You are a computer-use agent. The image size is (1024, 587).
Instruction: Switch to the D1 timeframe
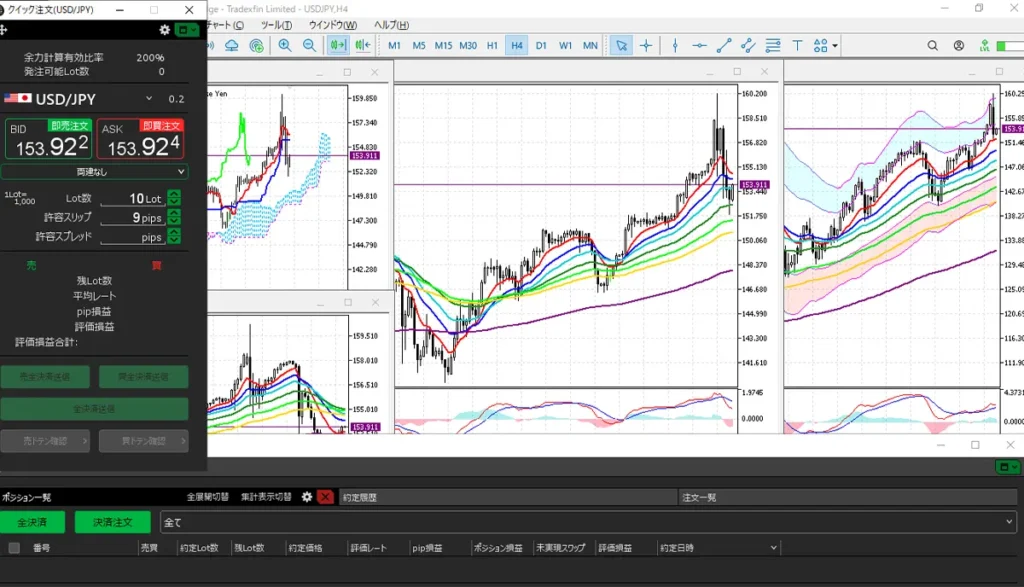click(541, 45)
